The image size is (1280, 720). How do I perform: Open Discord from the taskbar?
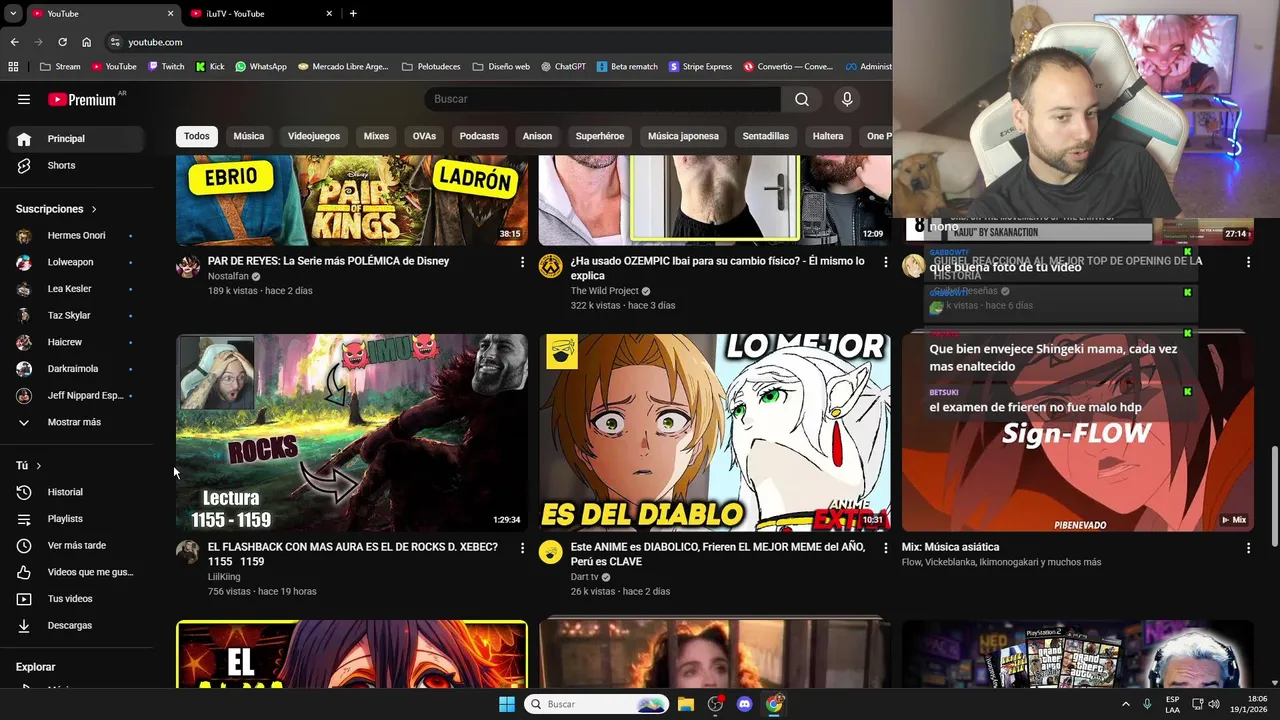click(x=744, y=704)
